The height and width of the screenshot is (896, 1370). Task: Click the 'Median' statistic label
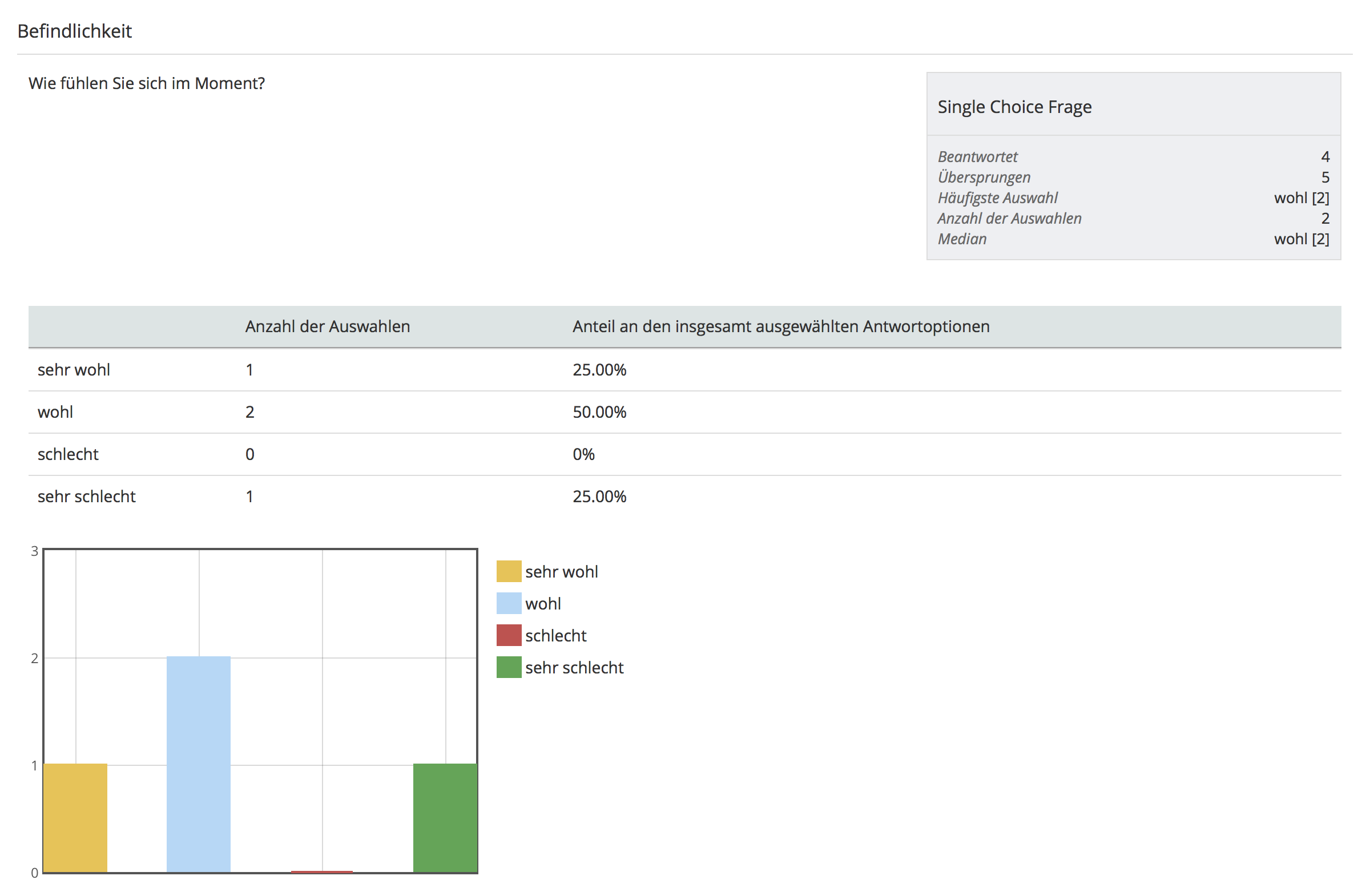click(962, 239)
